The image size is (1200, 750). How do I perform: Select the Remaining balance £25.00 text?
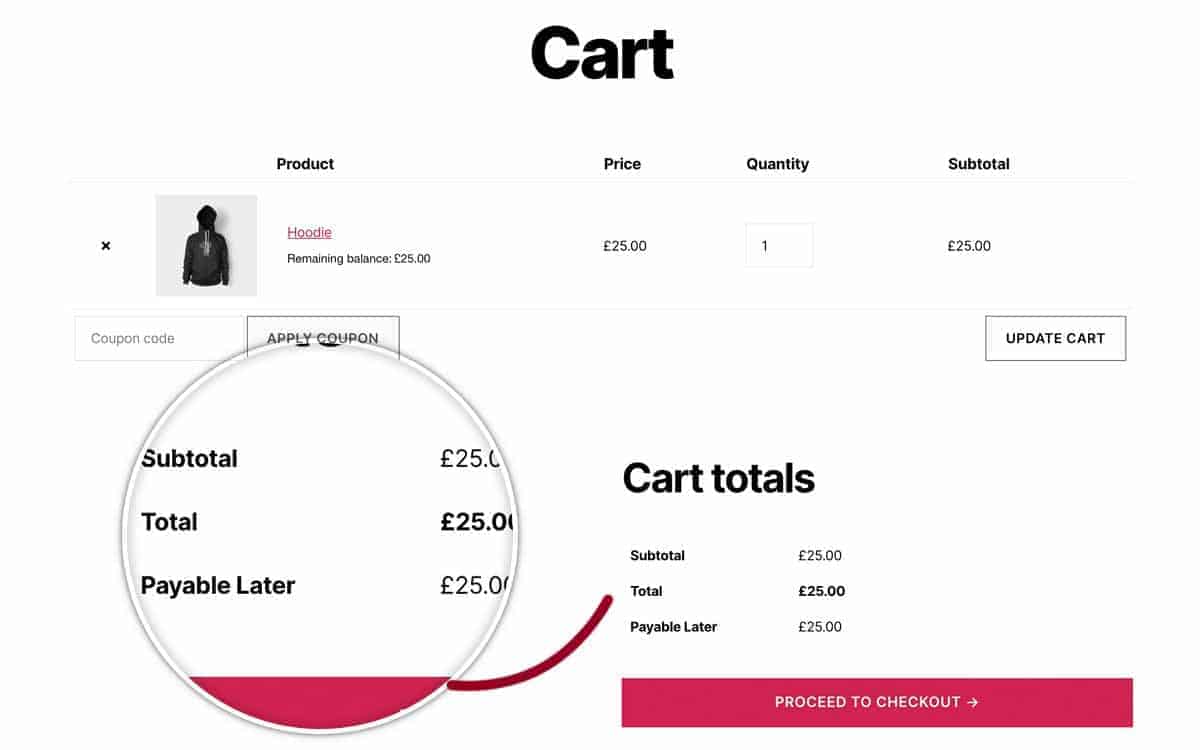point(359,258)
